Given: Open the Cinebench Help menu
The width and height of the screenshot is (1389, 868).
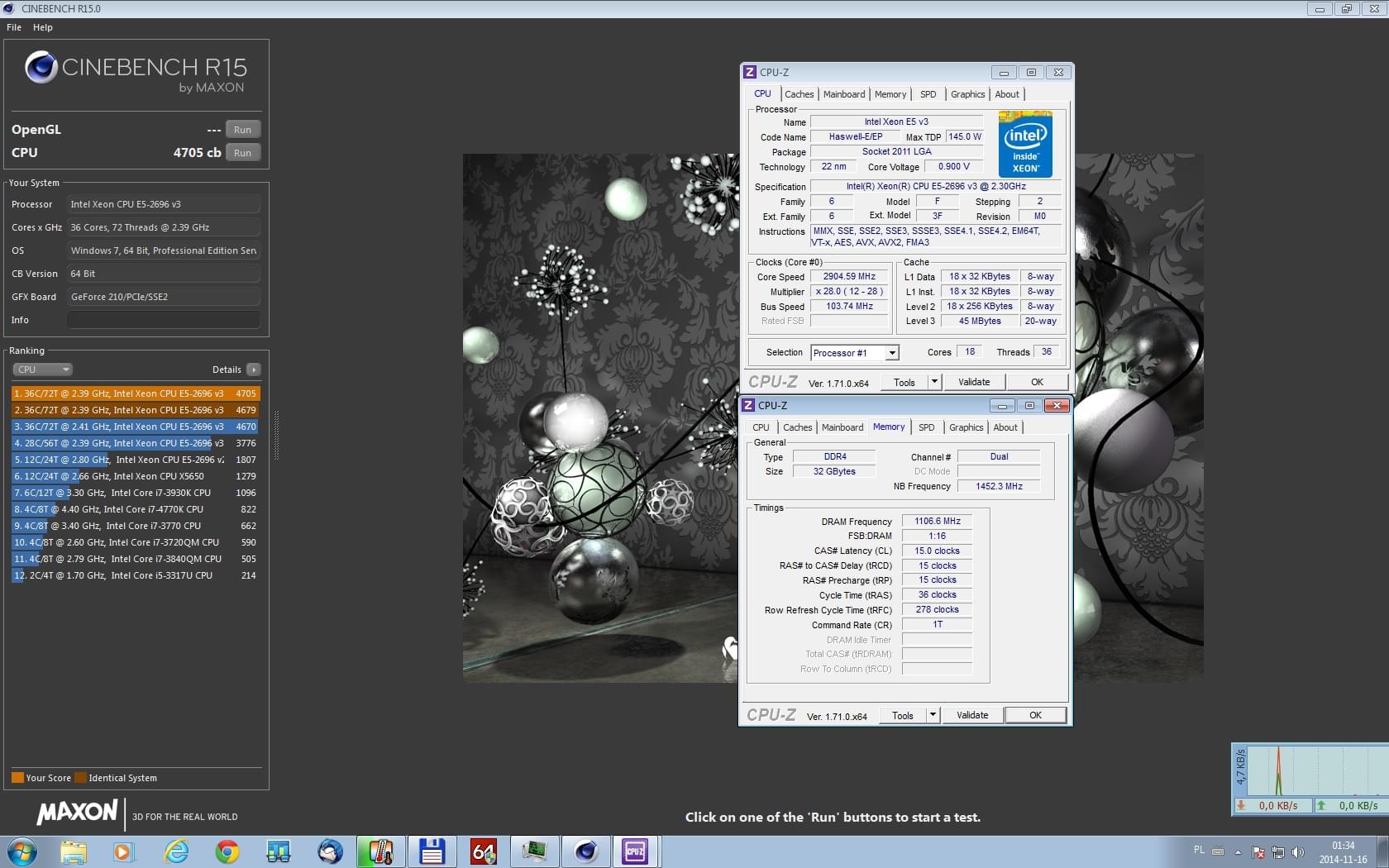Looking at the screenshot, I should click(x=42, y=27).
